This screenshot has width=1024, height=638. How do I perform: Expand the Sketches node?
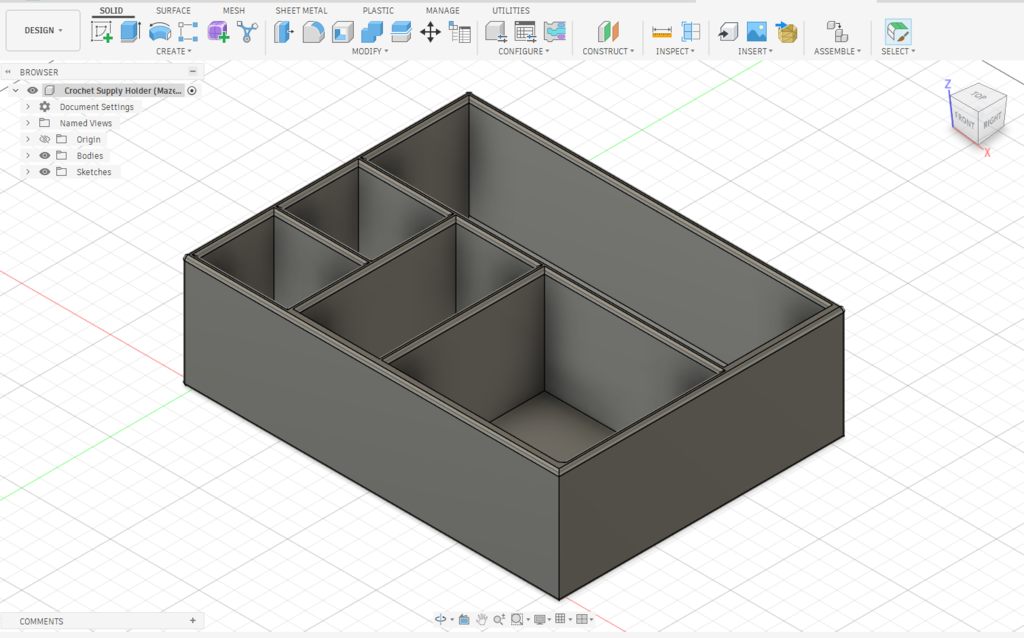pyautogui.click(x=28, y=172)
